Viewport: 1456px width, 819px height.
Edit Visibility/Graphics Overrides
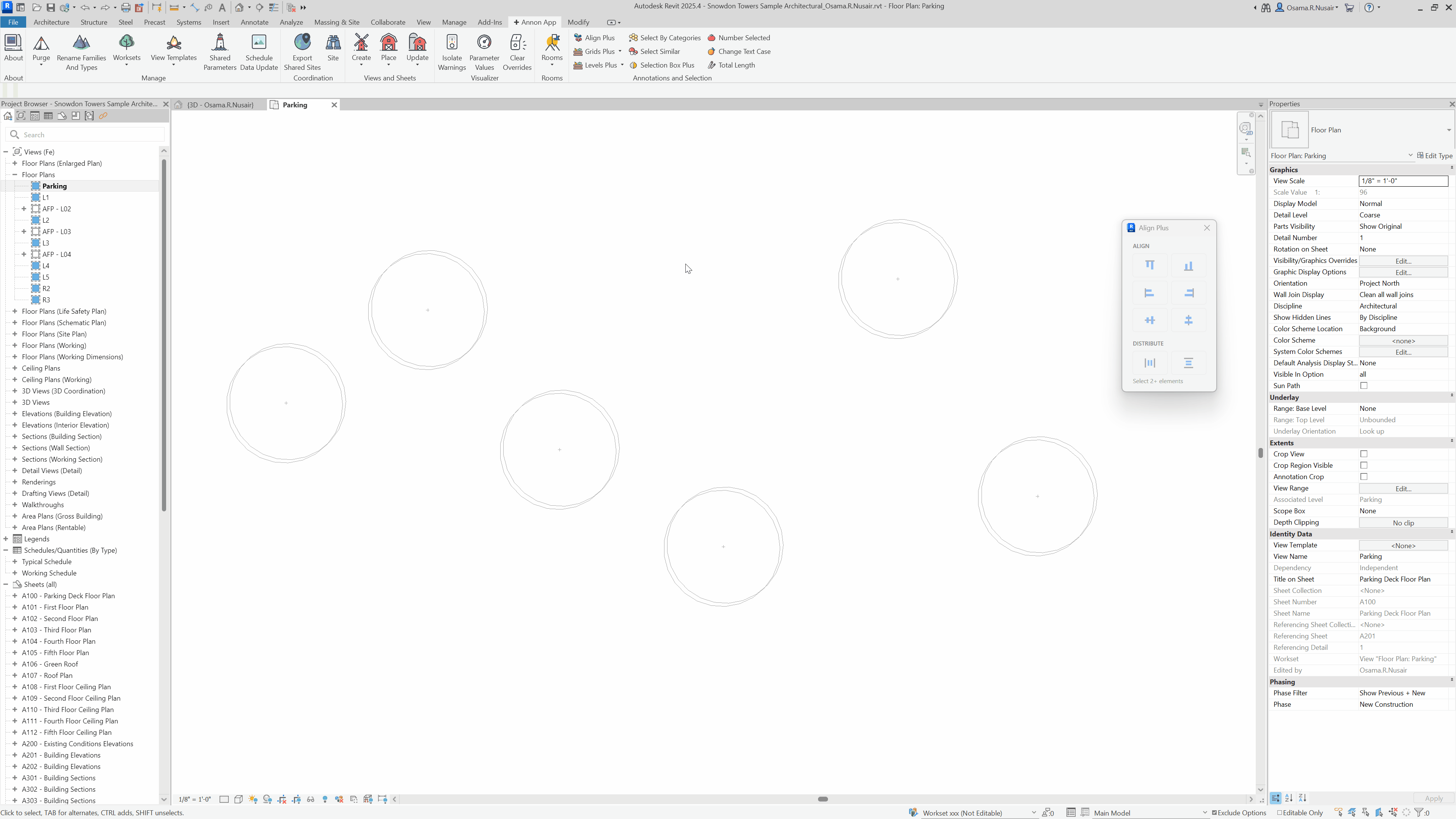coord(1403,261)
